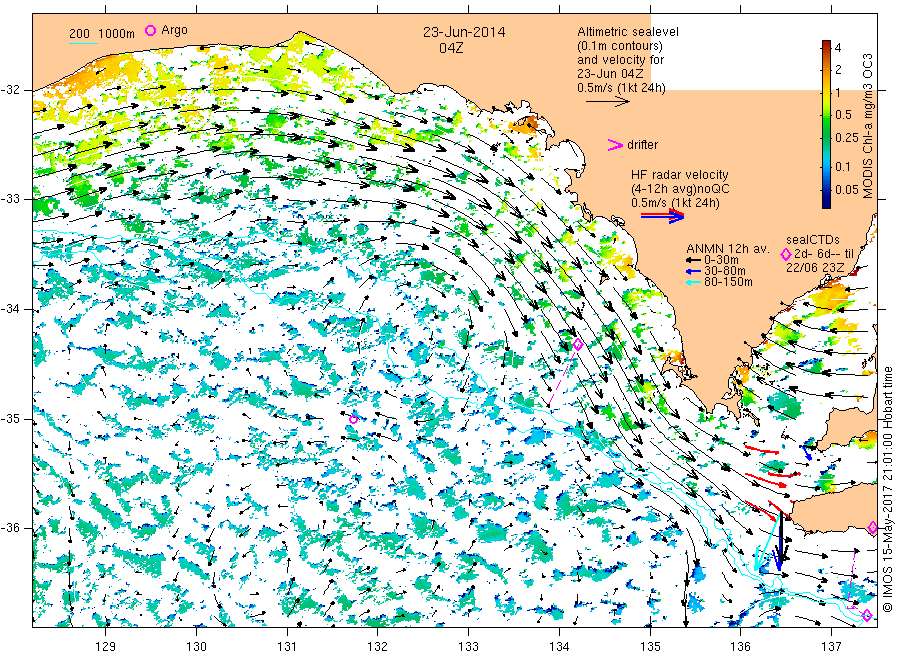
Task: Click the blue 30-80m ANMN arrow symbol
Action: click(x=694, y=271)
